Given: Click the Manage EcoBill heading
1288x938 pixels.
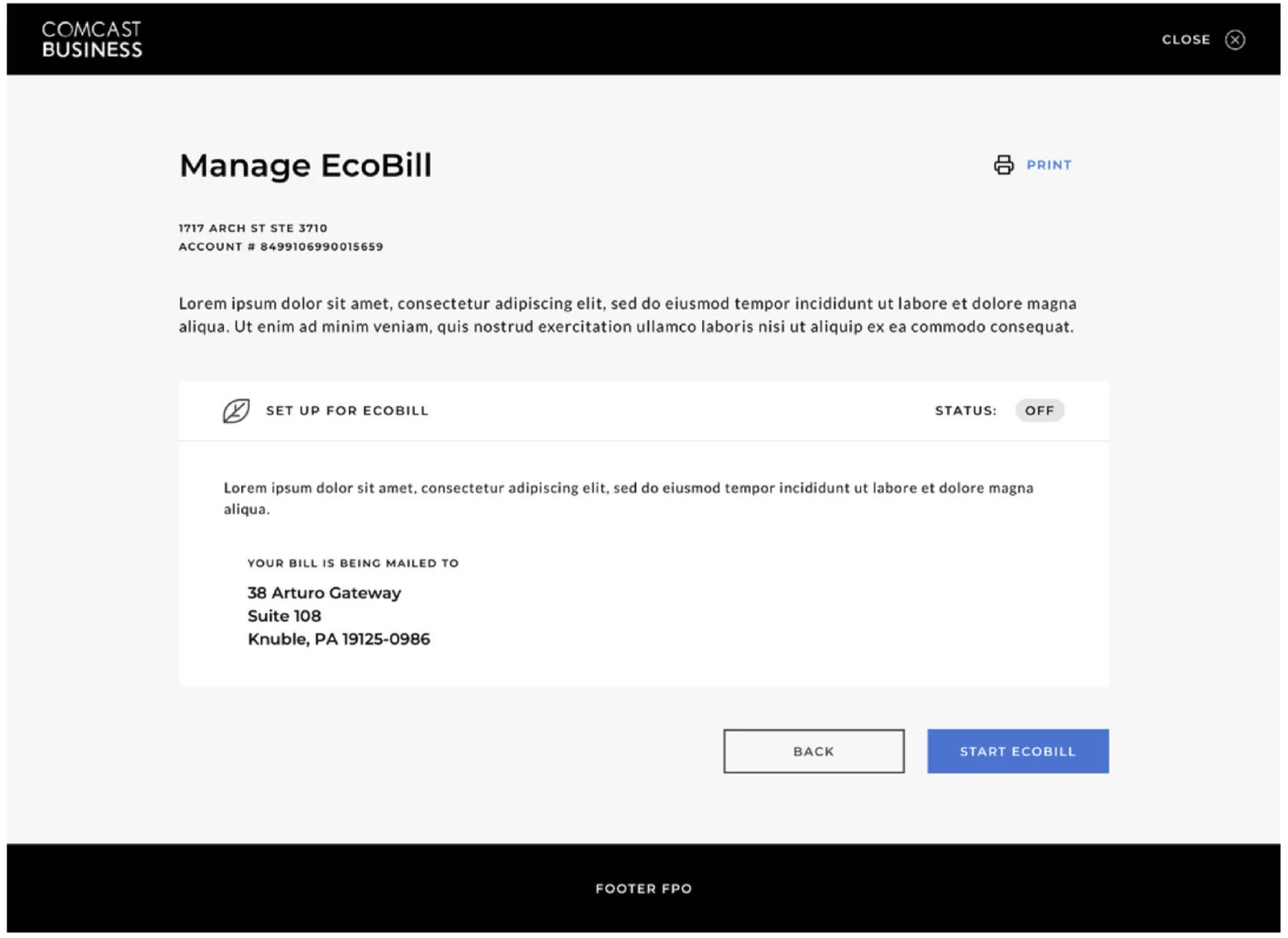Looking at the screenshot, I should point(305,165).
